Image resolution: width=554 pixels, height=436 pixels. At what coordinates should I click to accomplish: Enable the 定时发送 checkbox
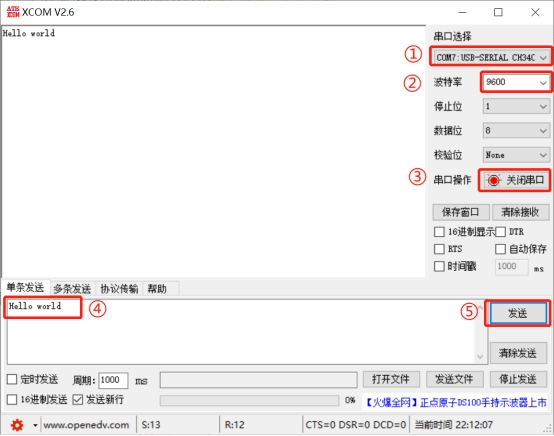[x=12, y=379]
